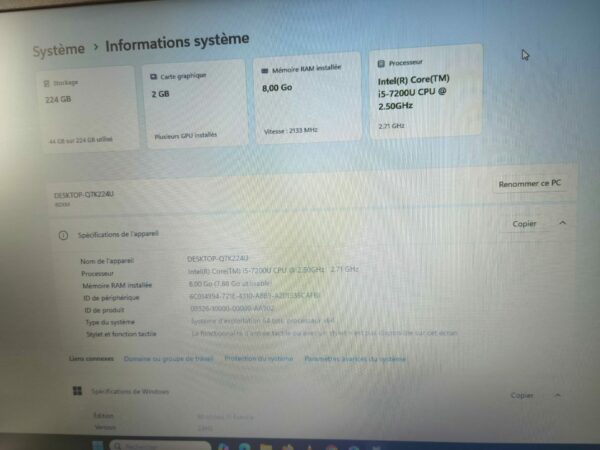Open the Carte graphique card showing 2 GB

(x=195, y=103)
